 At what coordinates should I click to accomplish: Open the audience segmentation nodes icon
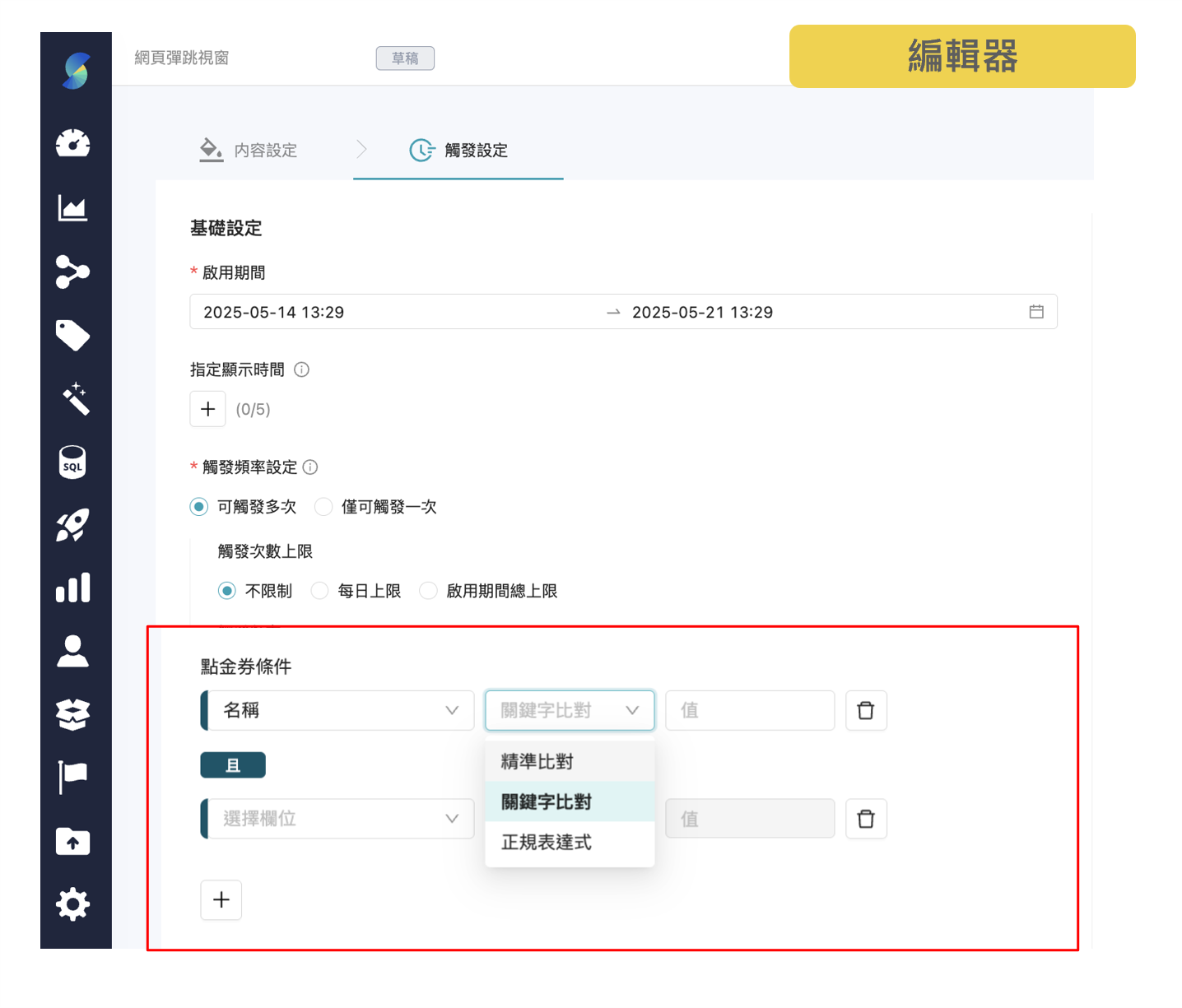(x=73, y=272)
